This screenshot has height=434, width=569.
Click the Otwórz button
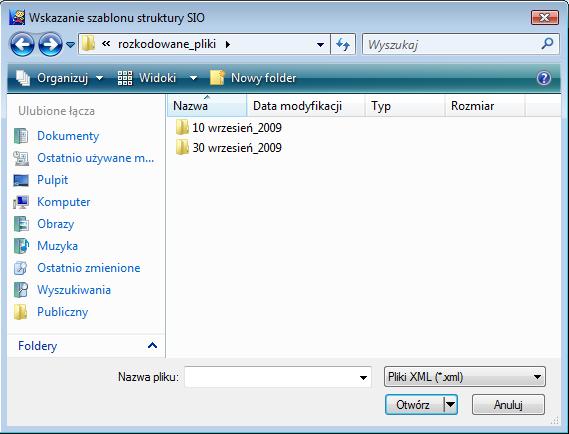click(x=414, y=405)
